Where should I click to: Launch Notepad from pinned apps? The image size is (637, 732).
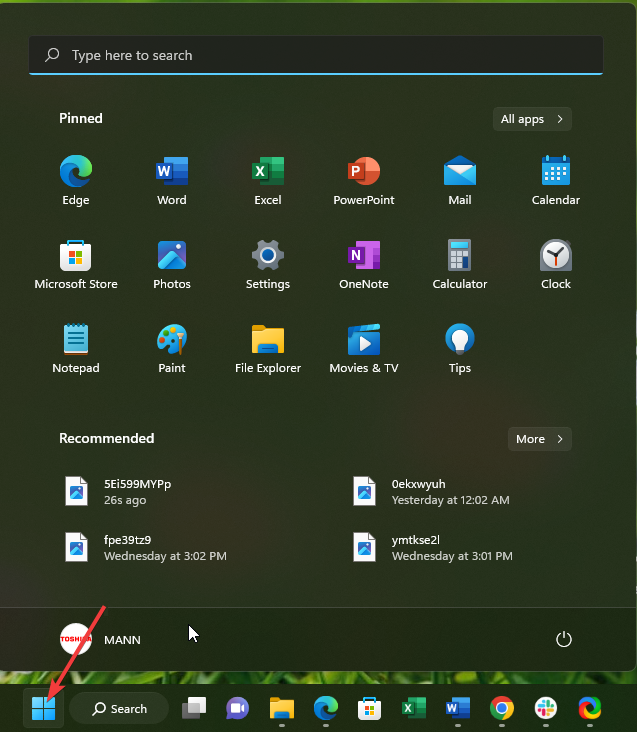click(x=76, y=349)
